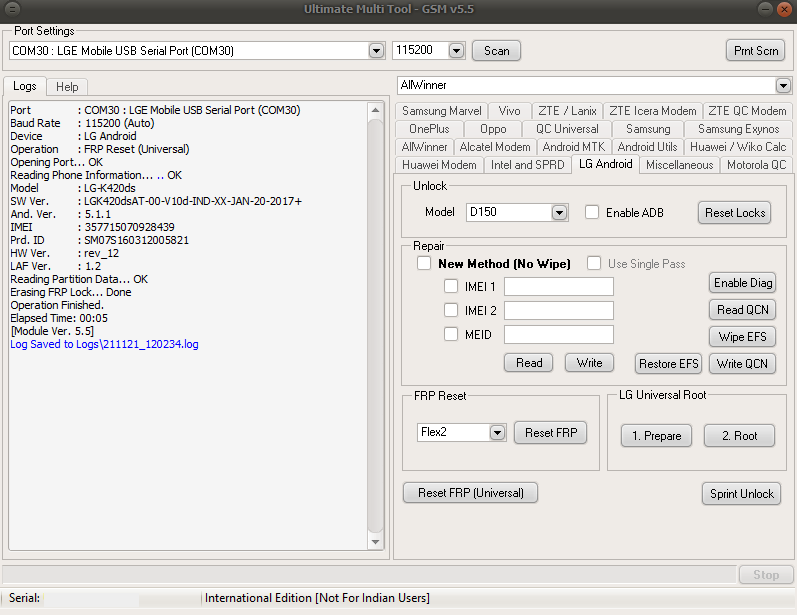Click the Reset FRP button beside Flex2
Image resolution: width=797 pixels, height=615 pixels.
pos(550,433)
